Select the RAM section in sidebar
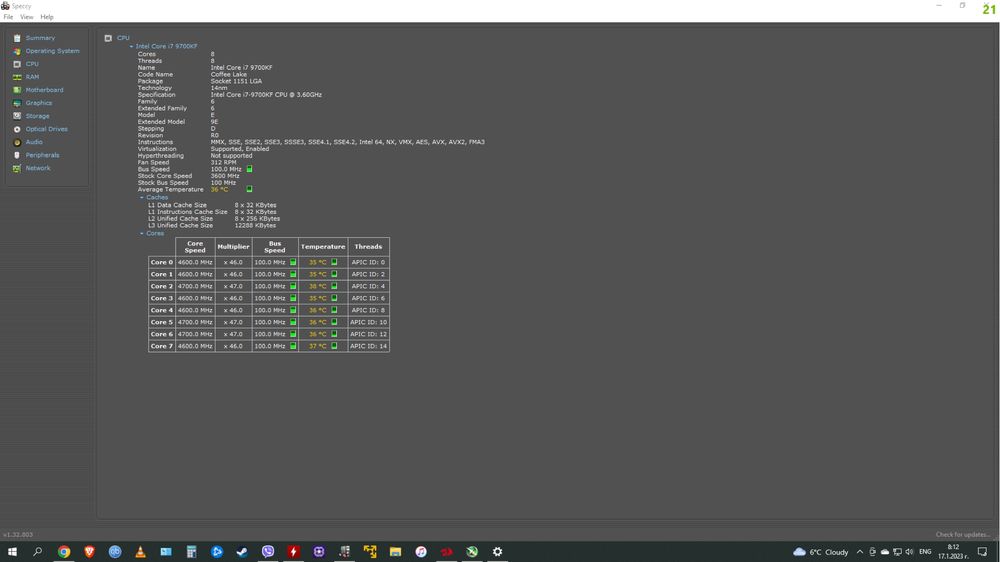 (x=32, y=77)
